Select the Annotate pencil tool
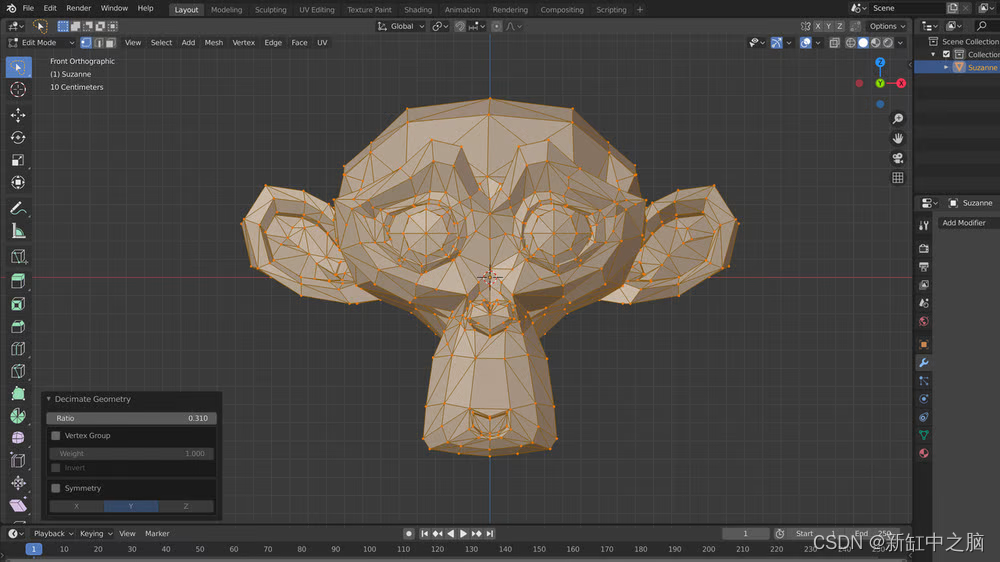The width and height of the screenshot is (1000, 562). tap(18, 208)
